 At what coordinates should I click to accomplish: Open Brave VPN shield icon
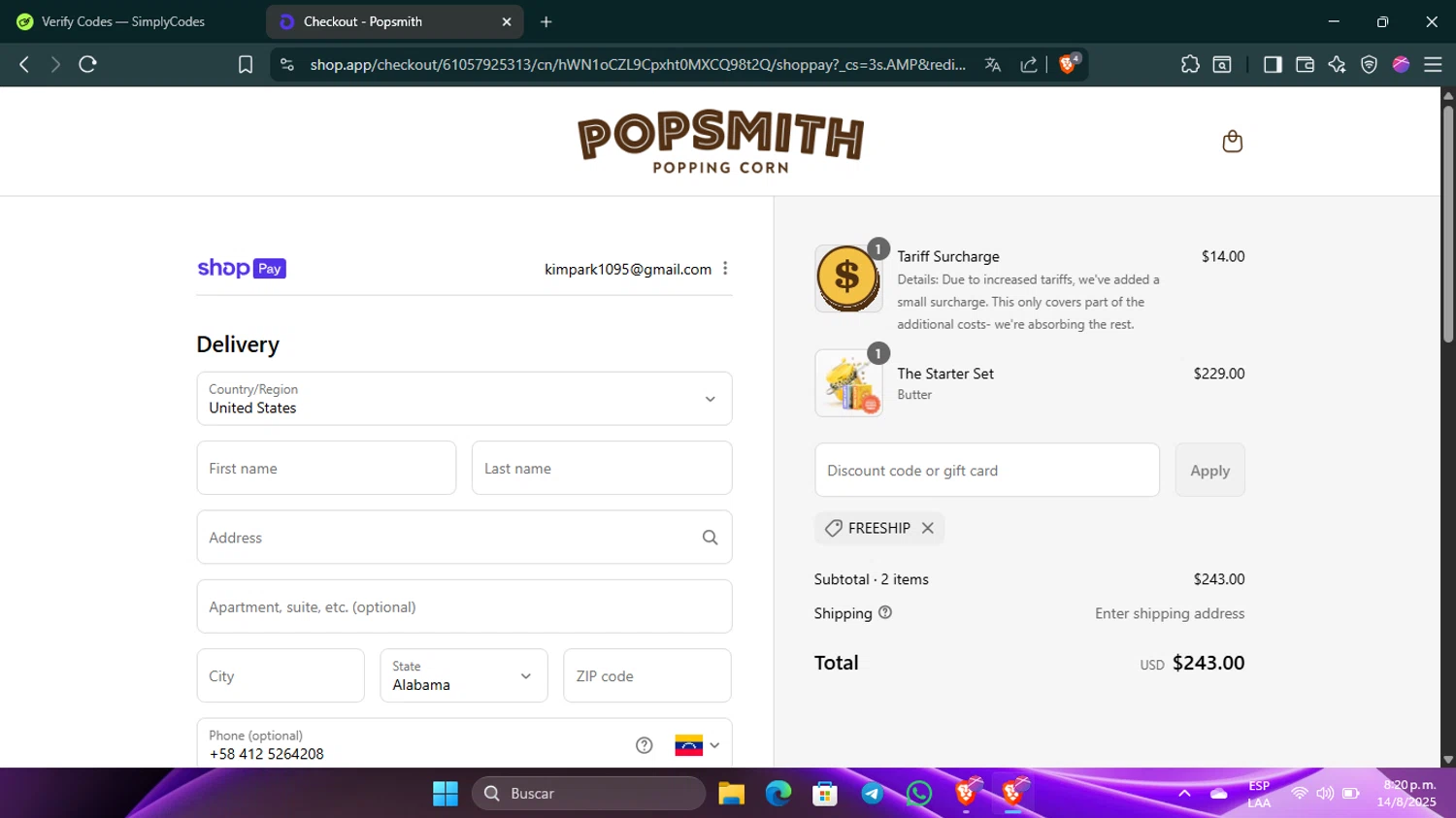[1369, 64]
